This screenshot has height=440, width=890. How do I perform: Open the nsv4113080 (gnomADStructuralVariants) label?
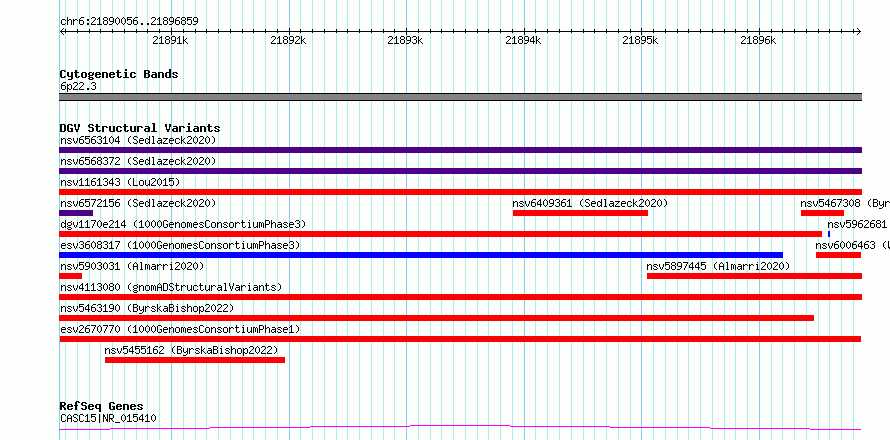(x=171, y=287)
